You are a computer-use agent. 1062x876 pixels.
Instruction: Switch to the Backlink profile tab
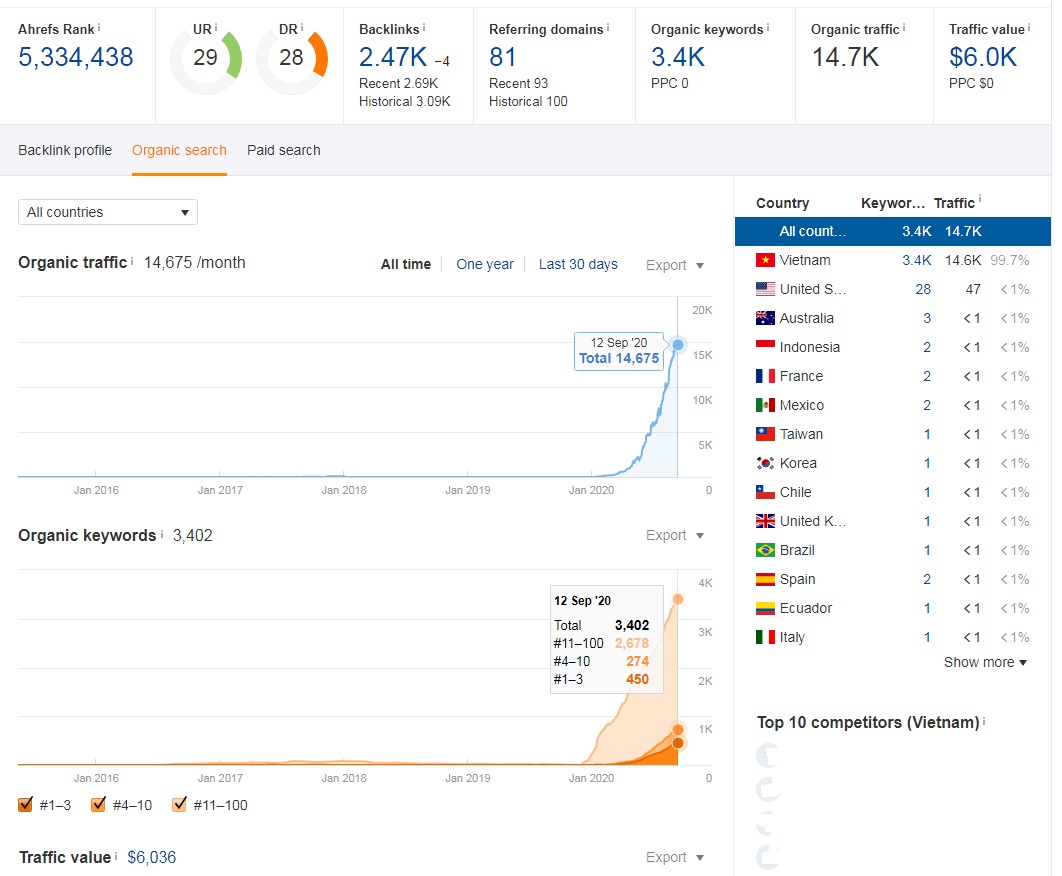coord(65,150)
